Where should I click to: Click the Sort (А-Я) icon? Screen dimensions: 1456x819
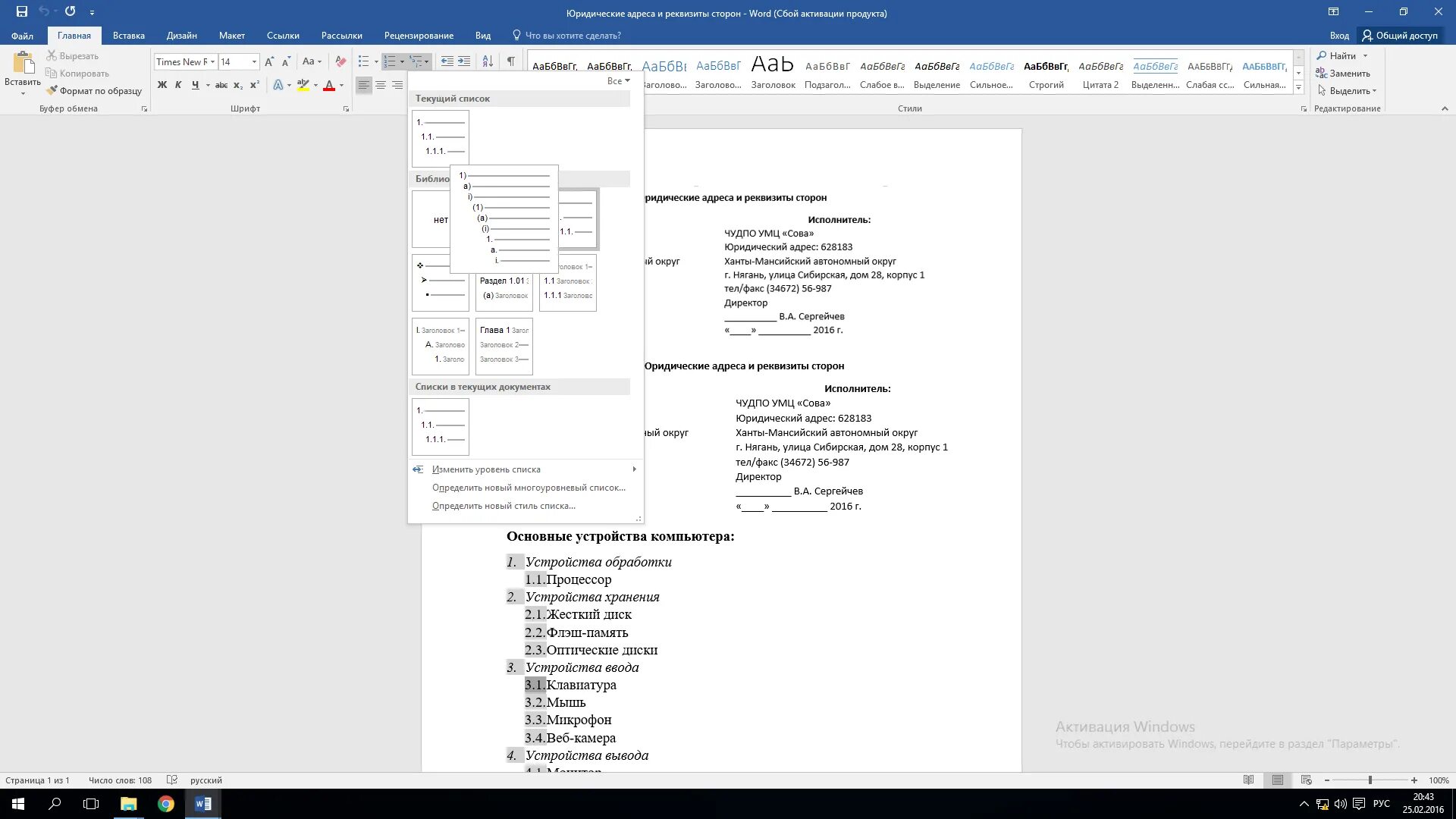[x=488, y=61]
